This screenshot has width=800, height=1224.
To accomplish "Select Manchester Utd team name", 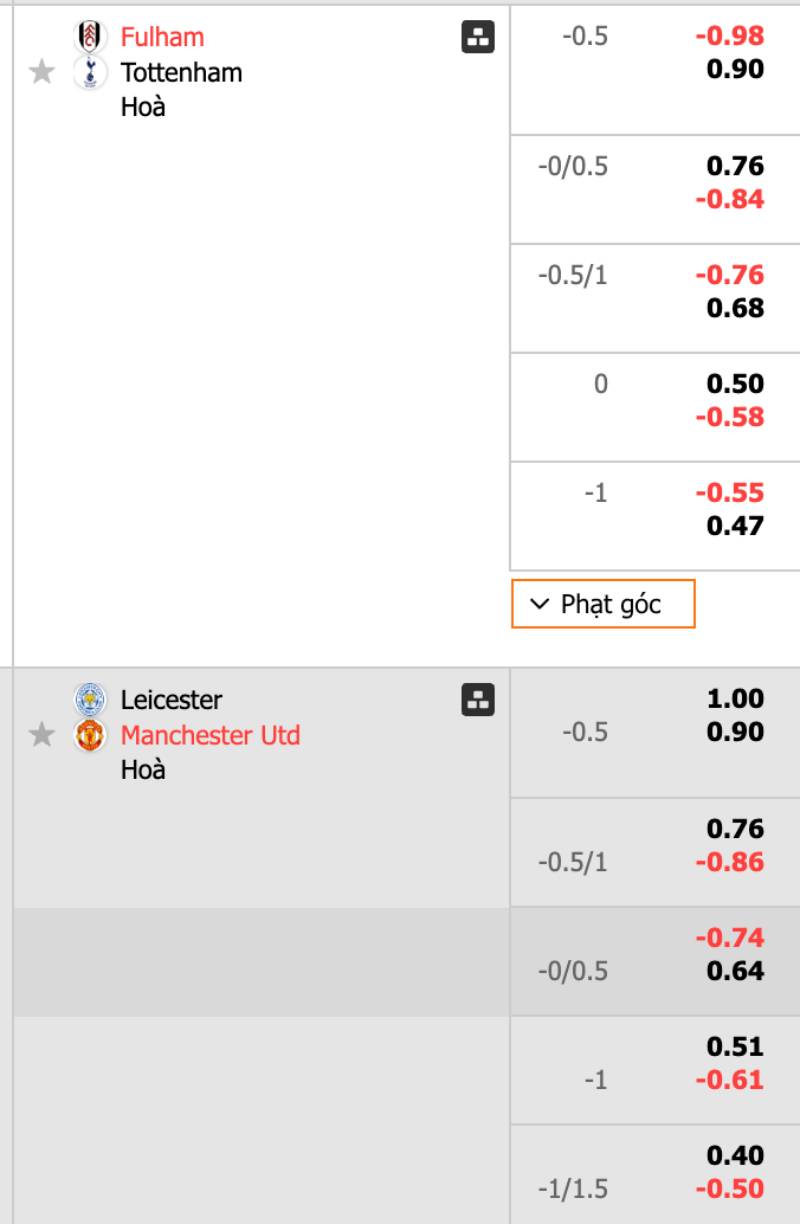I will tap(210, 735).
